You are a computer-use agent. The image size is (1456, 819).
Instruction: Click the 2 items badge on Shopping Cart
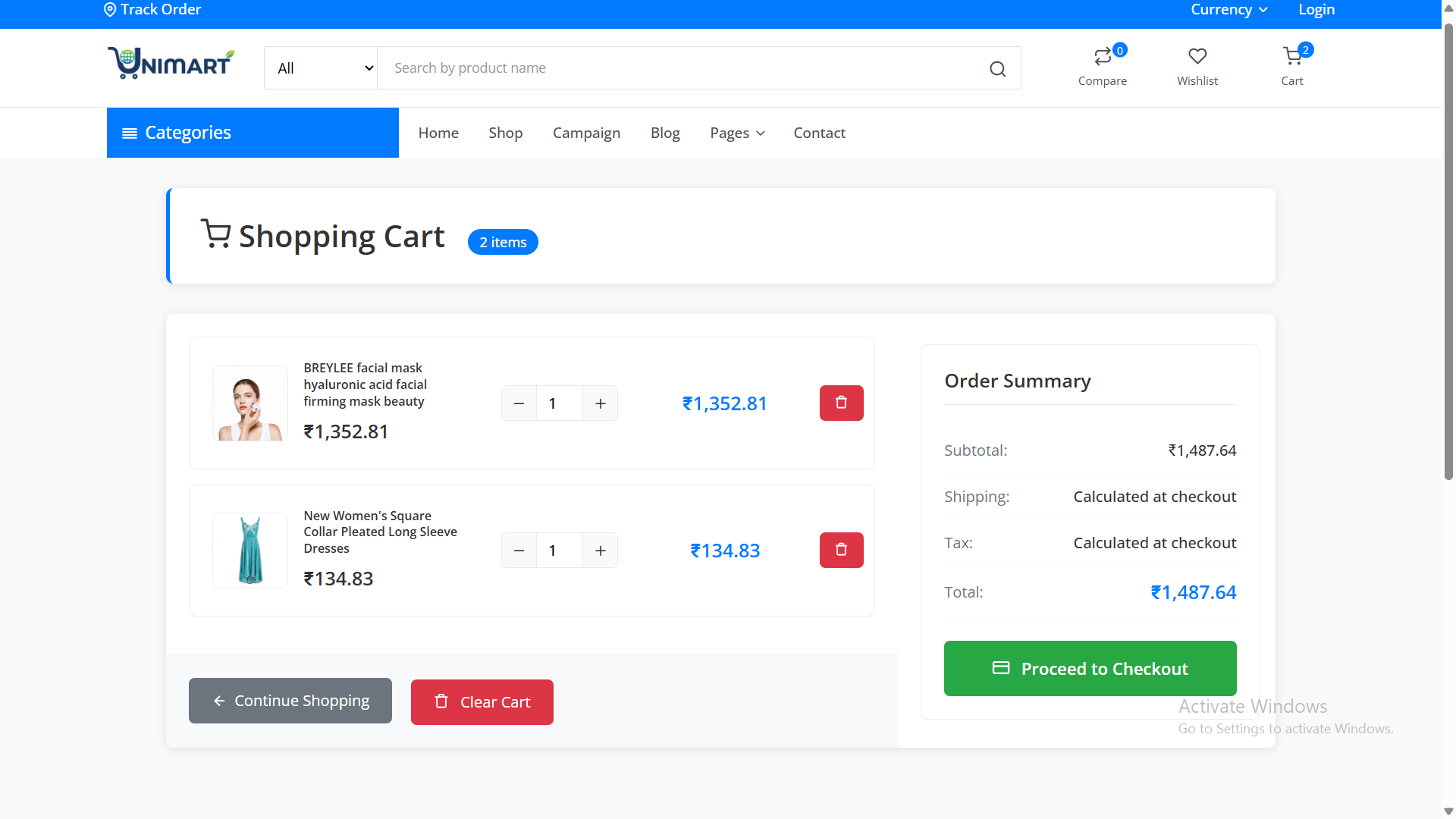pyautogui.click(x=503, y=241)
